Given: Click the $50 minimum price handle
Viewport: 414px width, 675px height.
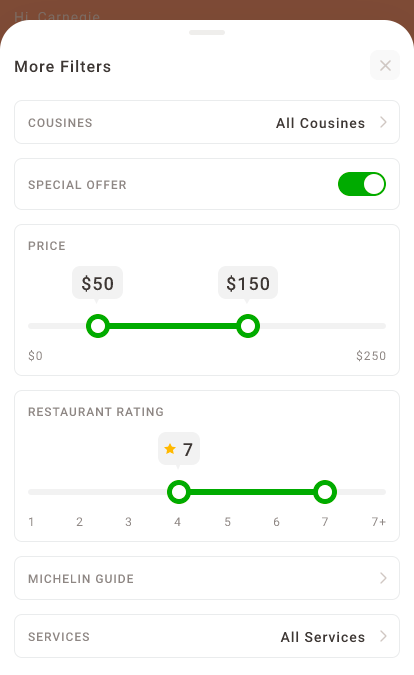Looking at the screenshot, I should (x=98, y=326).
